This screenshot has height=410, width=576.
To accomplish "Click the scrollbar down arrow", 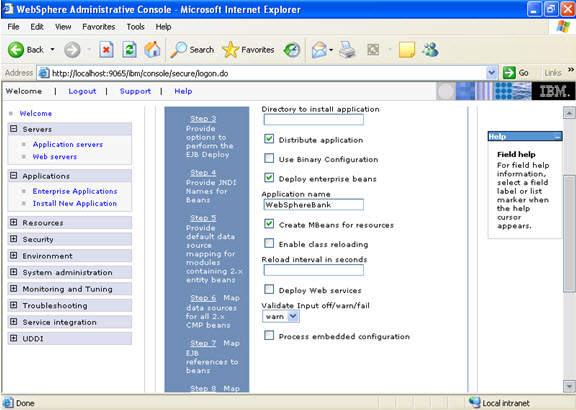I will 569,386.
